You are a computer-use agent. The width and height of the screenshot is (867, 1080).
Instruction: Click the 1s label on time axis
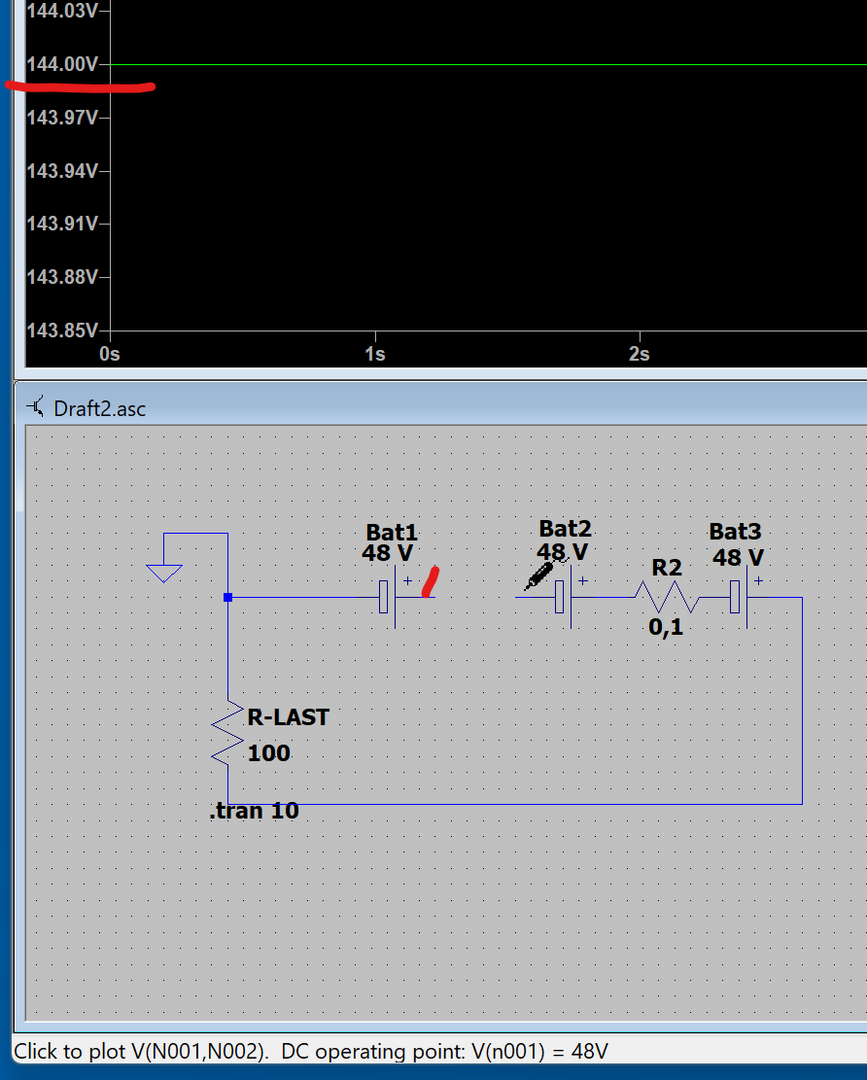pos(375,354)
